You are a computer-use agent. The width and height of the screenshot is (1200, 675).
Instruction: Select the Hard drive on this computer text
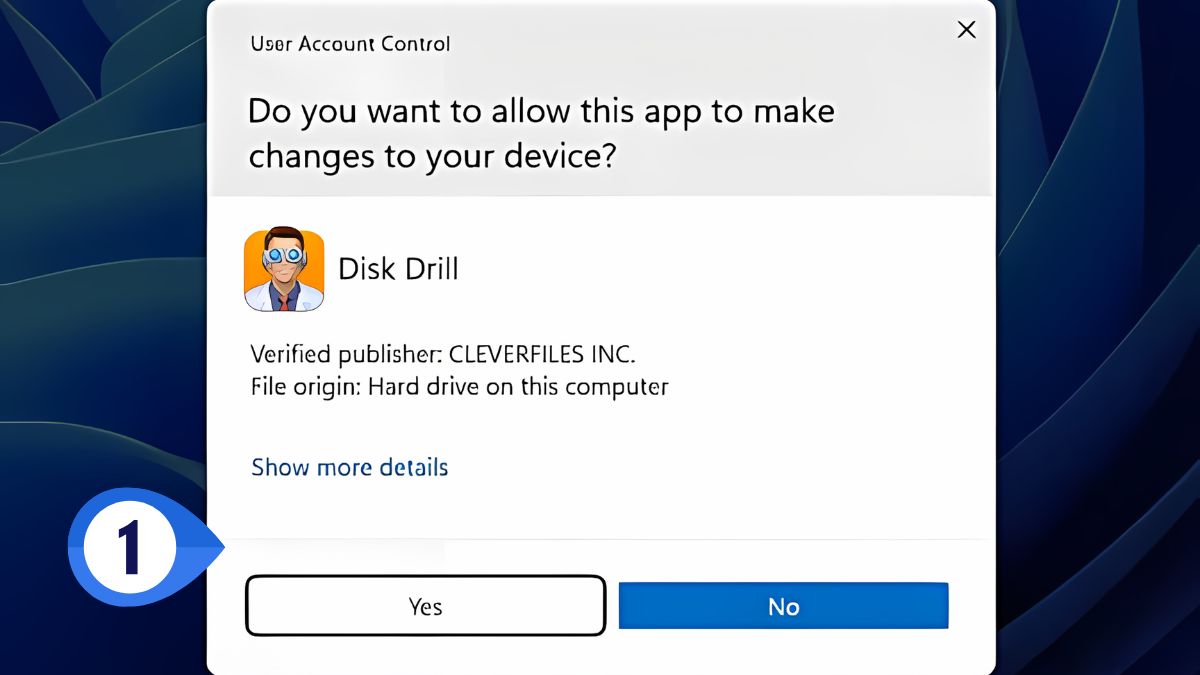pyautogui.click(x=518, y=386)
